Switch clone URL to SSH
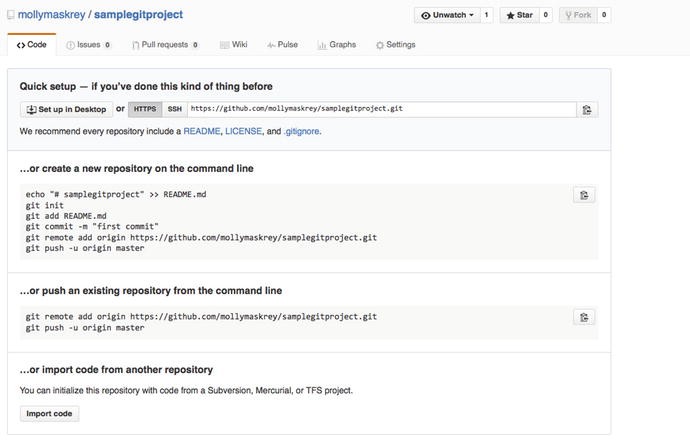The width and height of the screenshot is (690, 440). pos(174,109)
